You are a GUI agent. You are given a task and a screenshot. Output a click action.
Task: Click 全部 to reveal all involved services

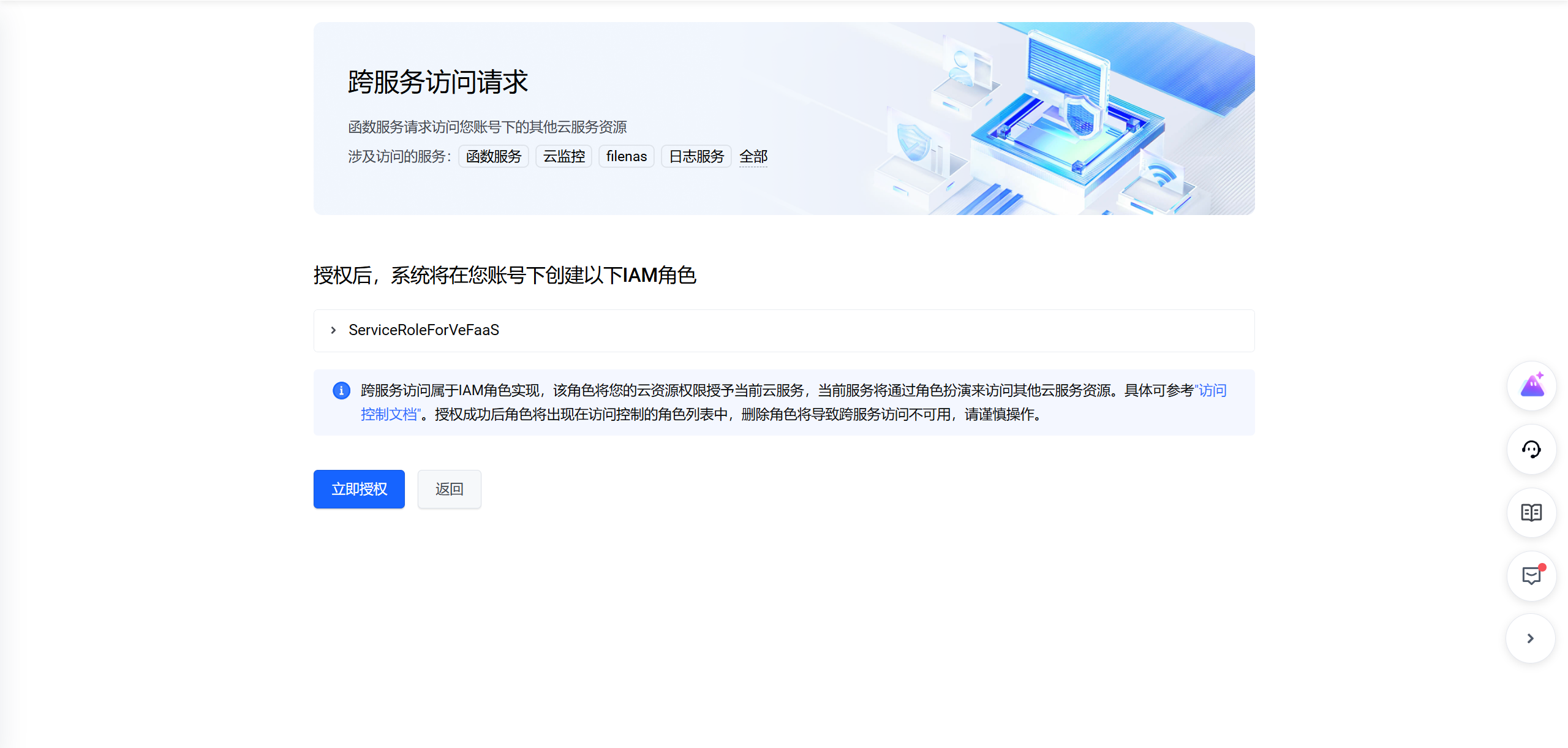pyautogui.click(x=753, y=156)
